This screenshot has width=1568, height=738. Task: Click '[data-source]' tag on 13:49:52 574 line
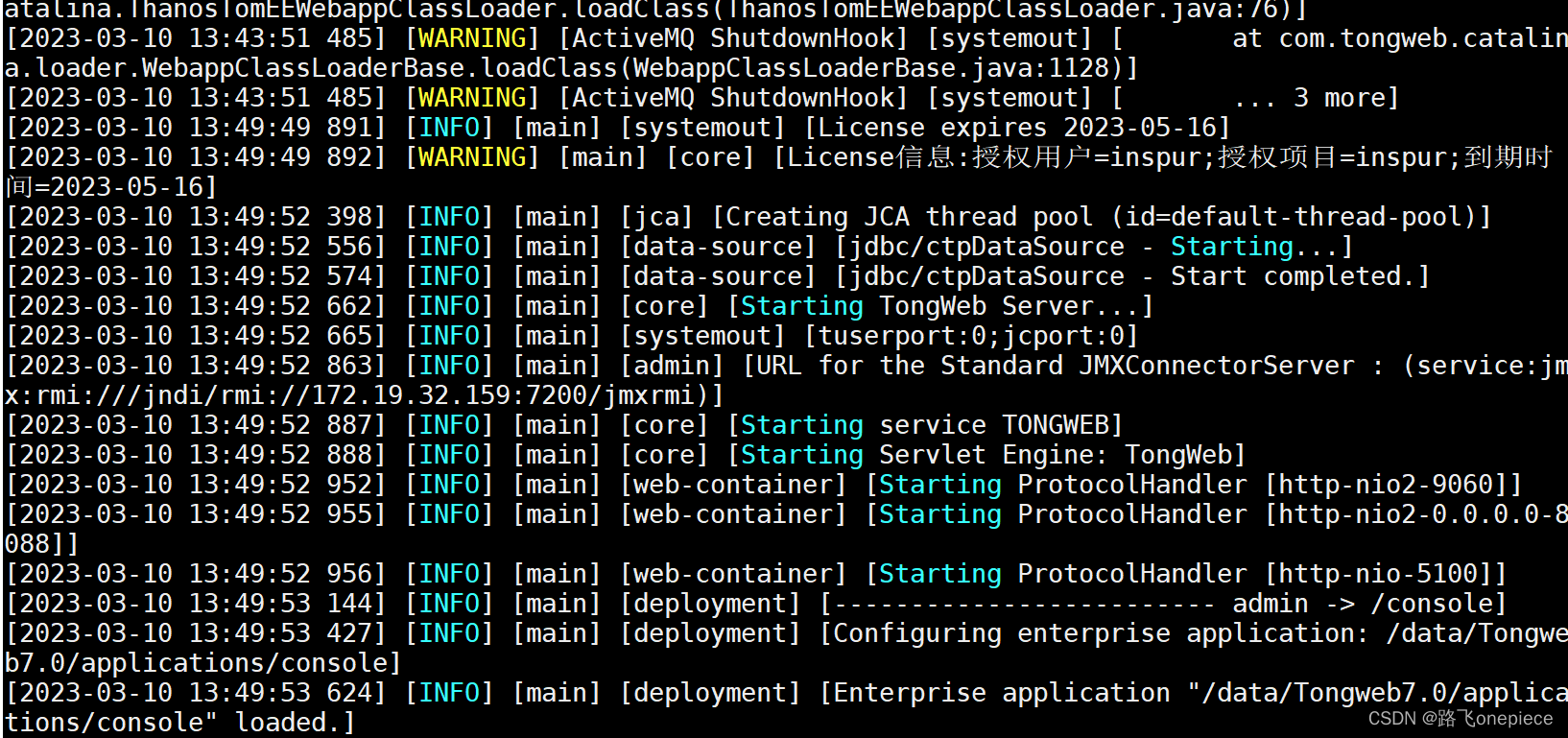coord(717,276)
